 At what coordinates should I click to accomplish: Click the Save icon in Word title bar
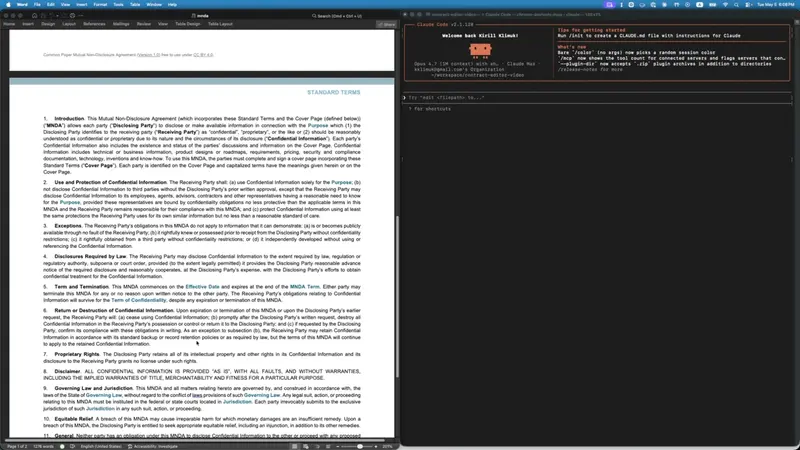click(43, 16)
